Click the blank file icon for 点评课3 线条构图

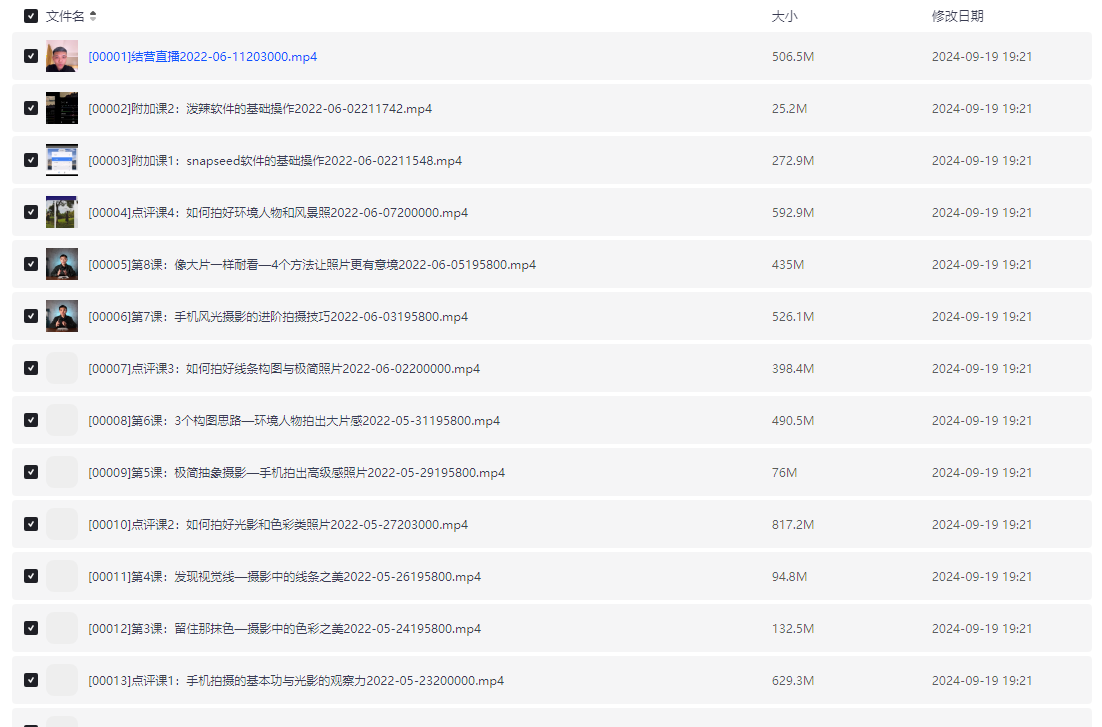point(62,368)
